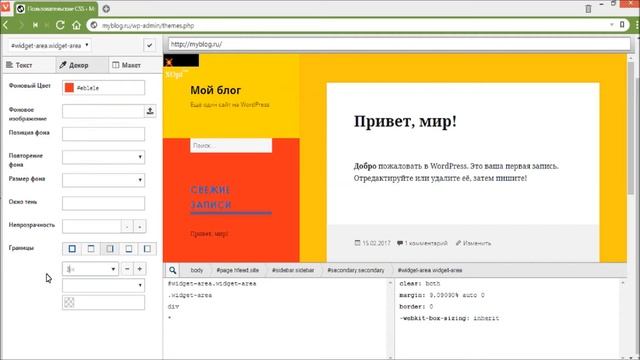Click the site info globe icon

click(94, 25)
